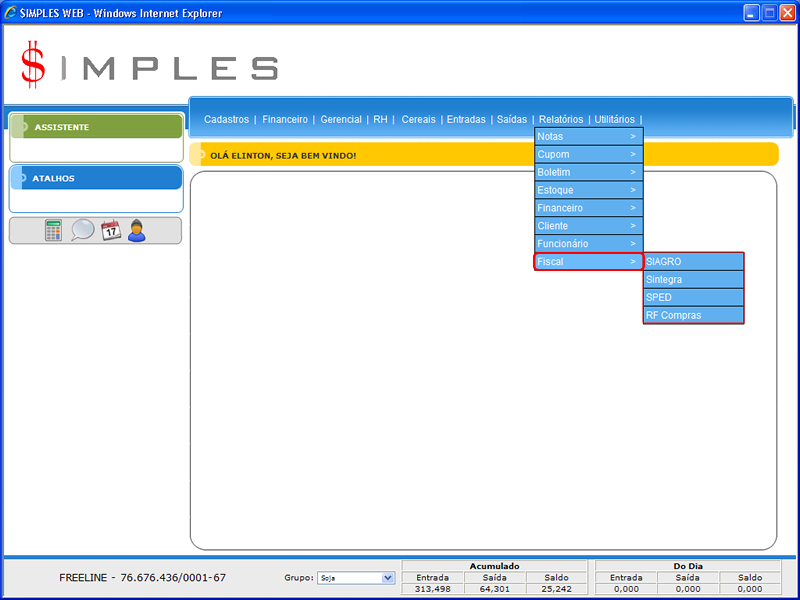800x600 pixels.
Task: Open the Utilitários menu
Action: click(x=614, y=119)
